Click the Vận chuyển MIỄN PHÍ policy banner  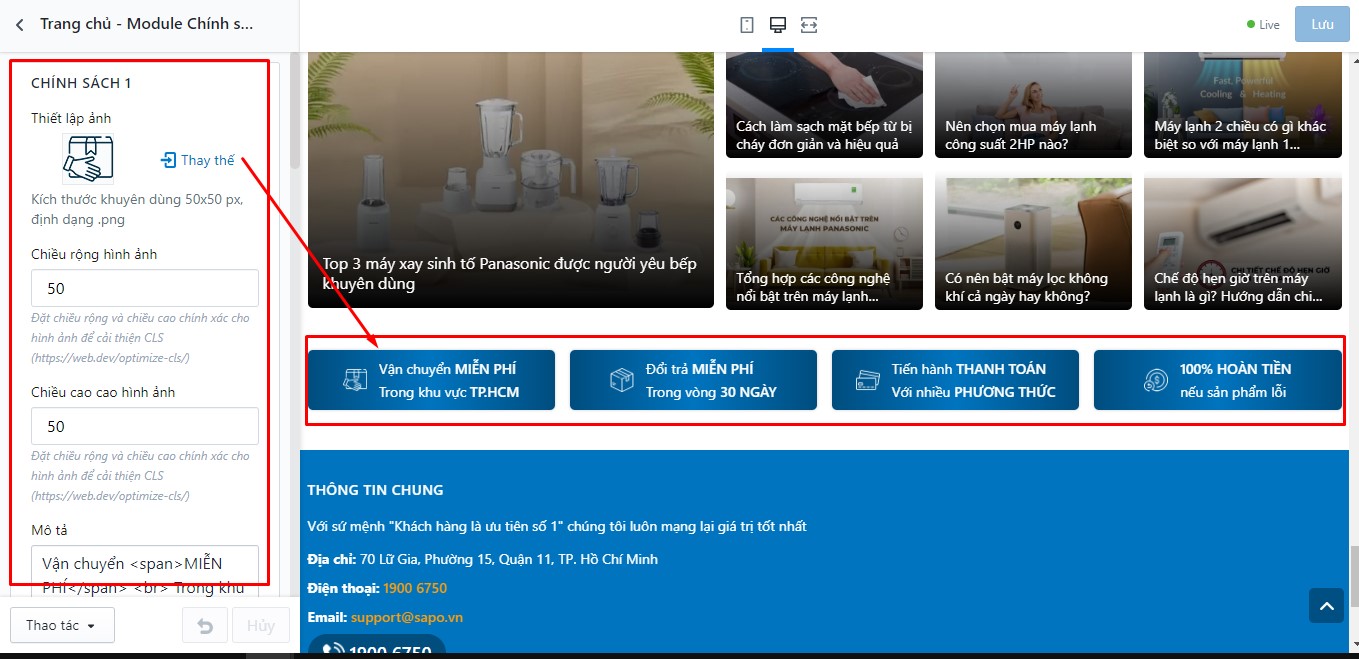pos(431,380)
